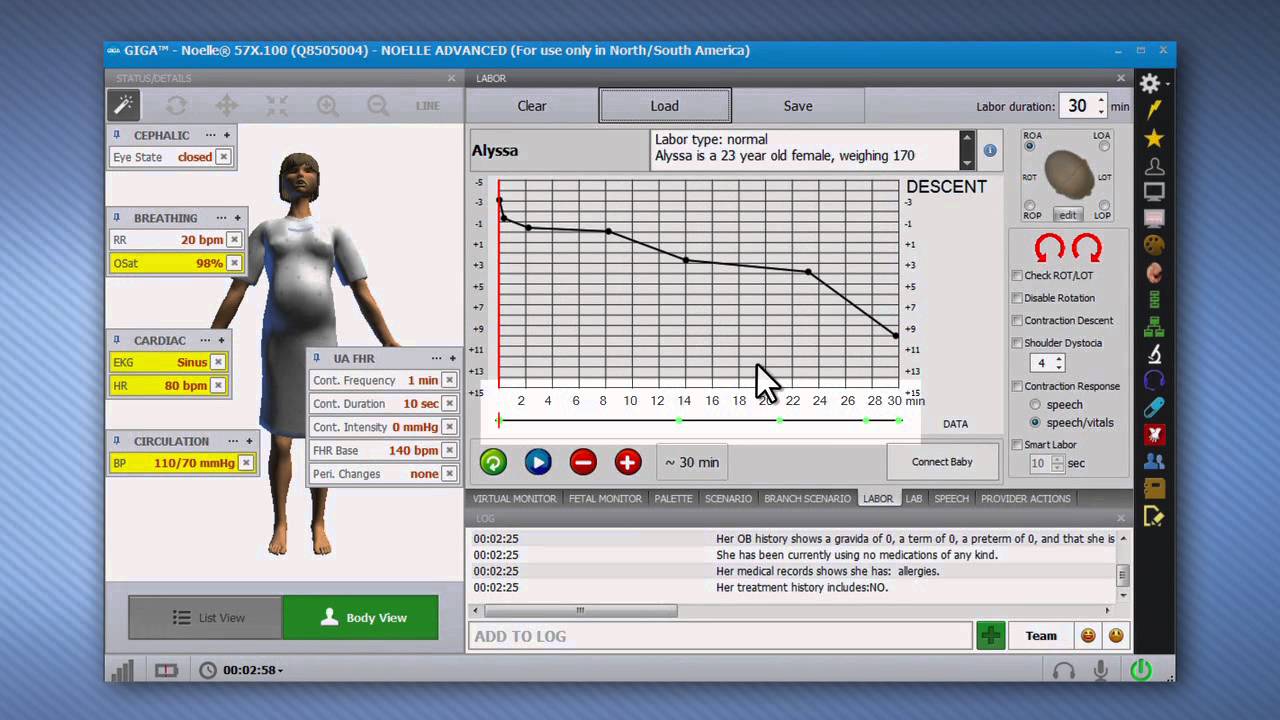Switch to the FETAL MONITOR tab
Image resolution: width=1280 pixels, height=720 pixels.
(x=605, y=498)
